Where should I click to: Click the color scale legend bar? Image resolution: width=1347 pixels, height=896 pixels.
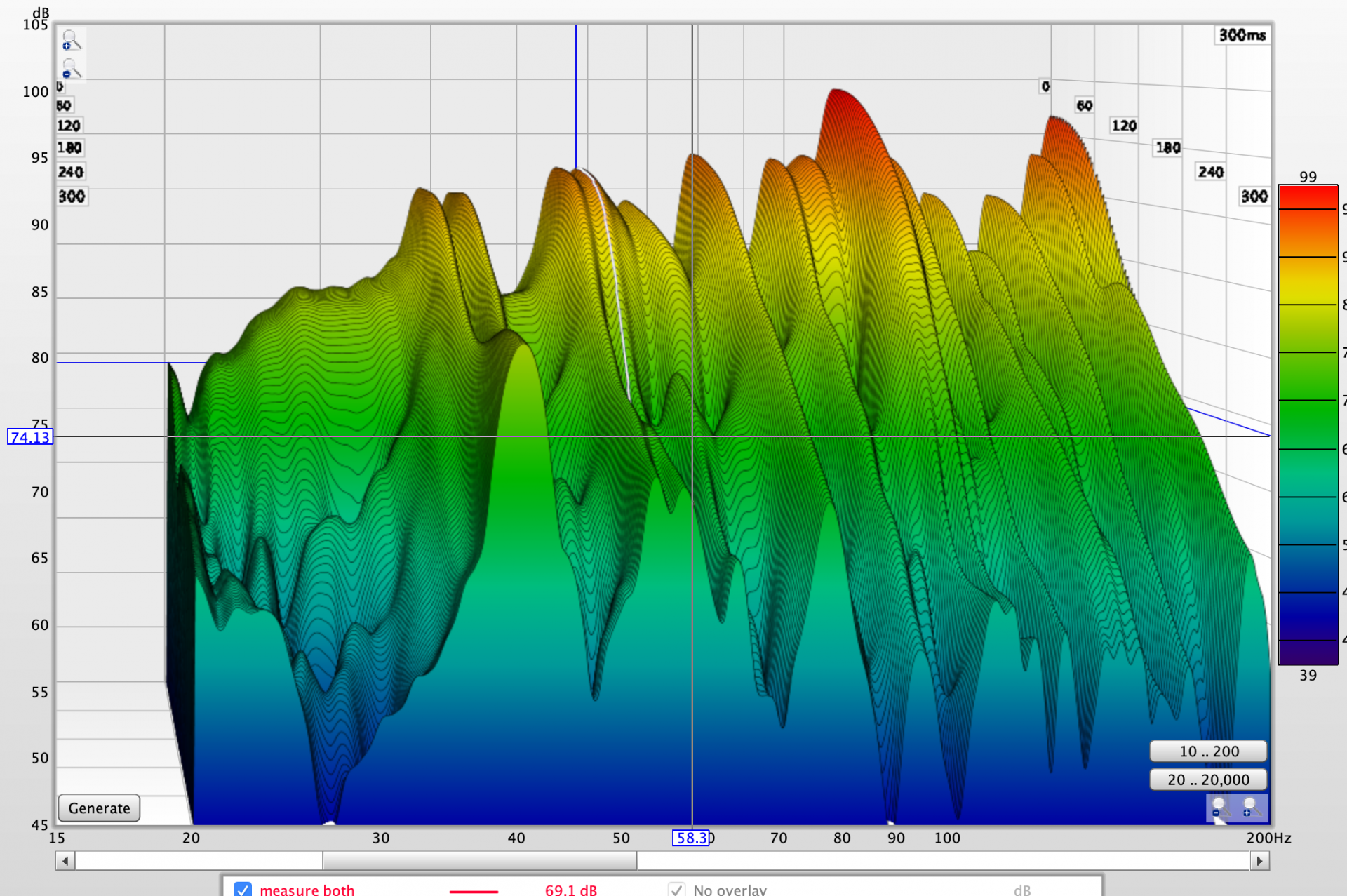pos(1308,424)
